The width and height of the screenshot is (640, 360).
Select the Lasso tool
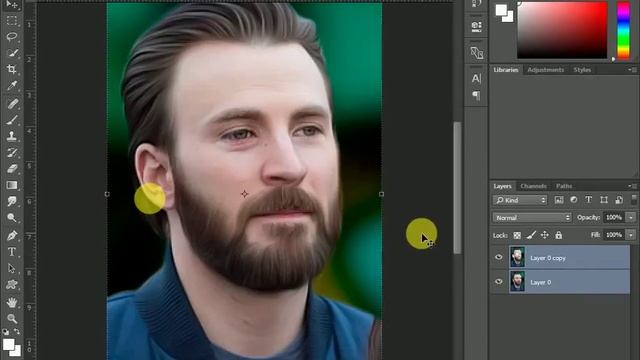pyautogui.click(x=12, y=37)
